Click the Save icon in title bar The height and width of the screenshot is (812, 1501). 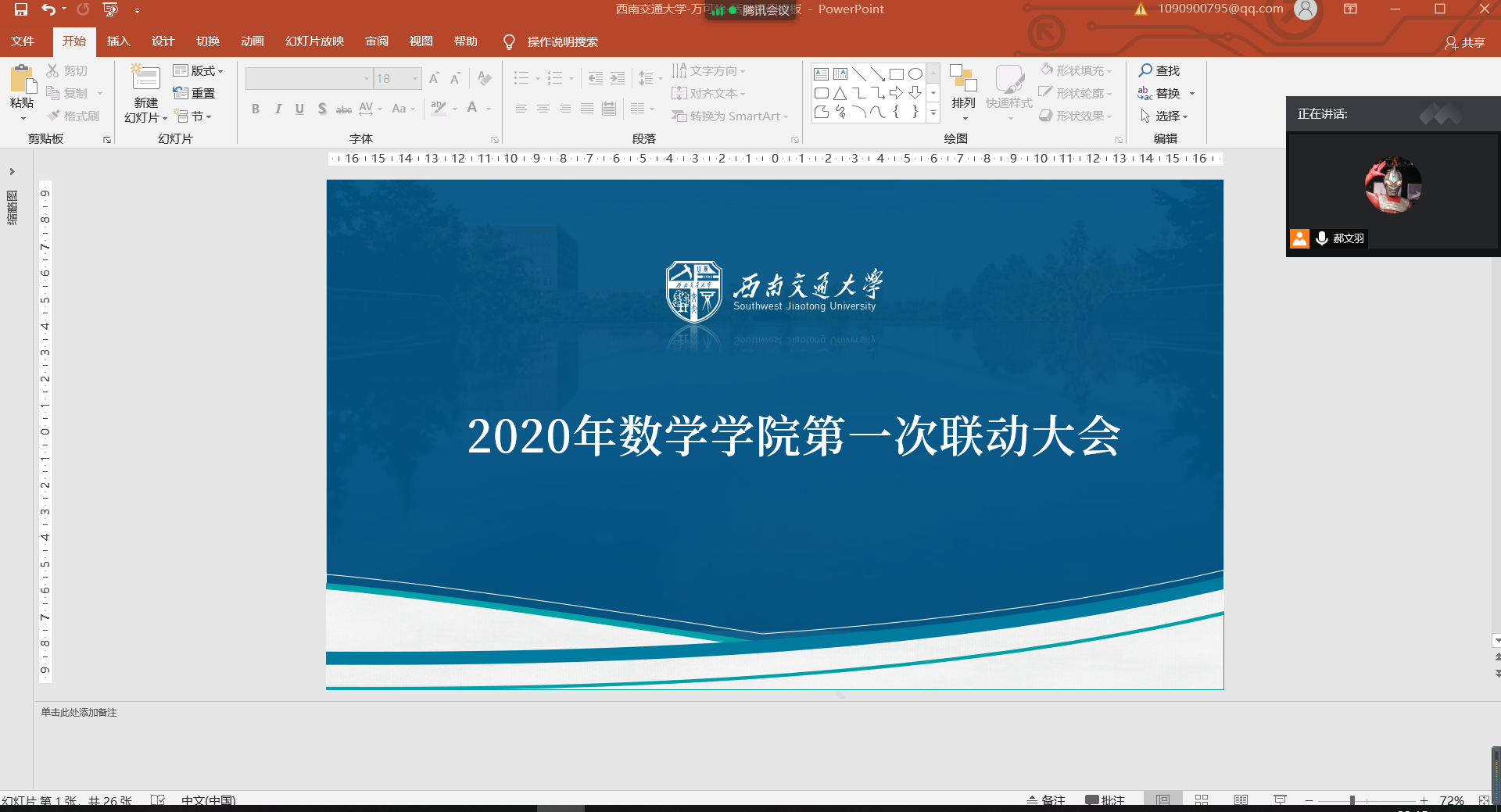(x=21, y=9)
